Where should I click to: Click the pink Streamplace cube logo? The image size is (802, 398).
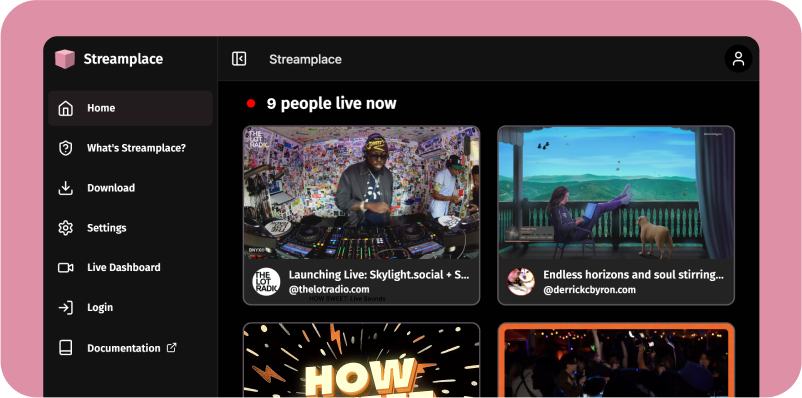(65, 59)
